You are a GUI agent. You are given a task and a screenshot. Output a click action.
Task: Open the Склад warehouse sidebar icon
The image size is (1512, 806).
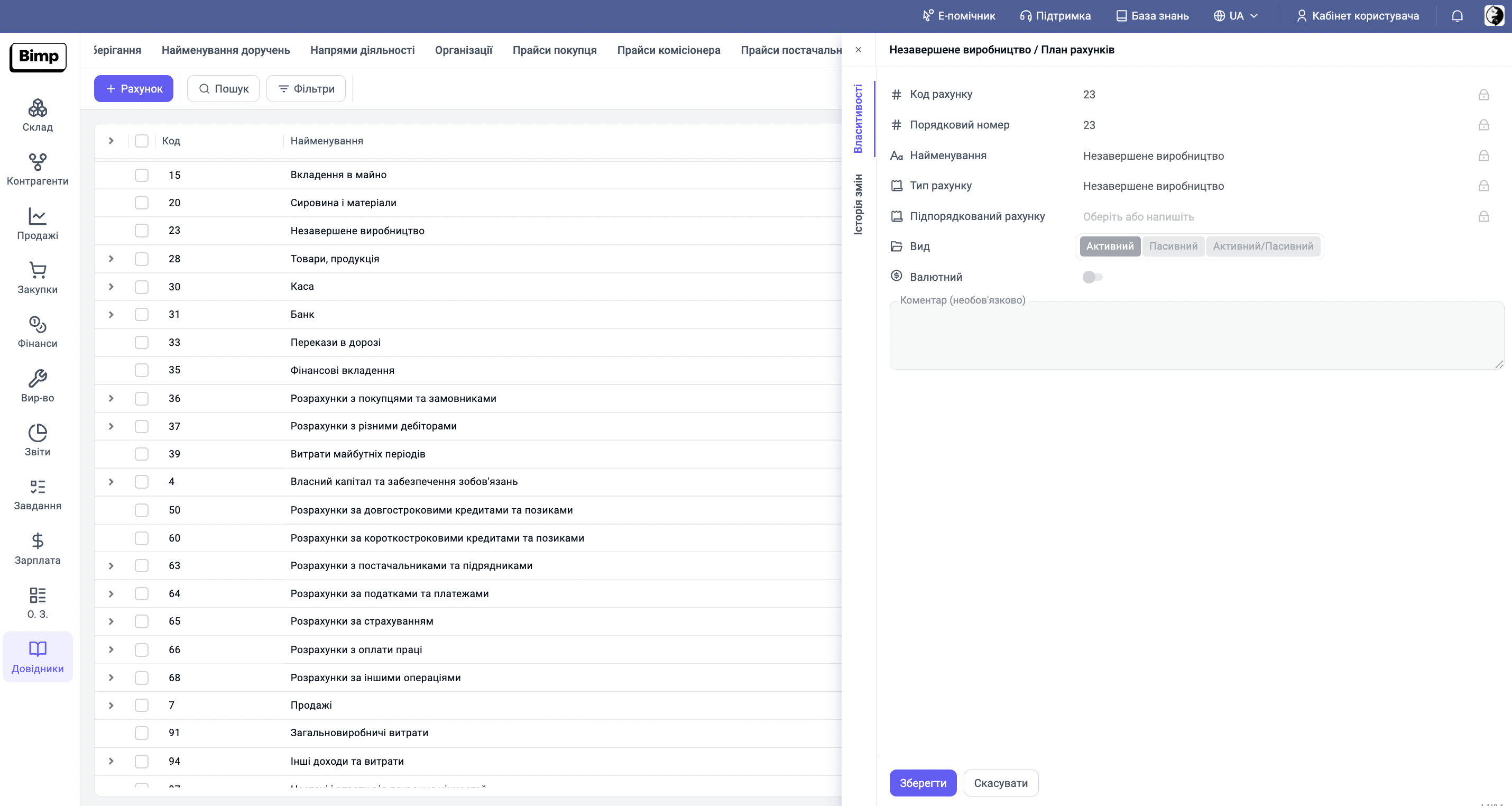pos(38,108)
